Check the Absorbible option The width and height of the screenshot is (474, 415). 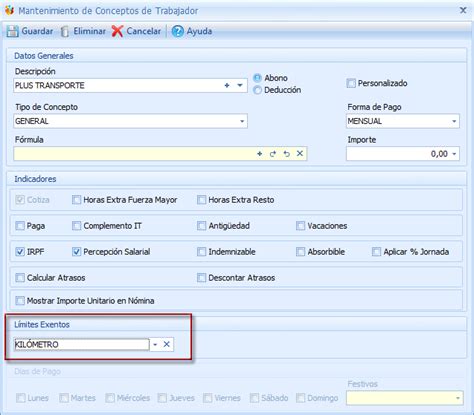[x=300, y=252]
